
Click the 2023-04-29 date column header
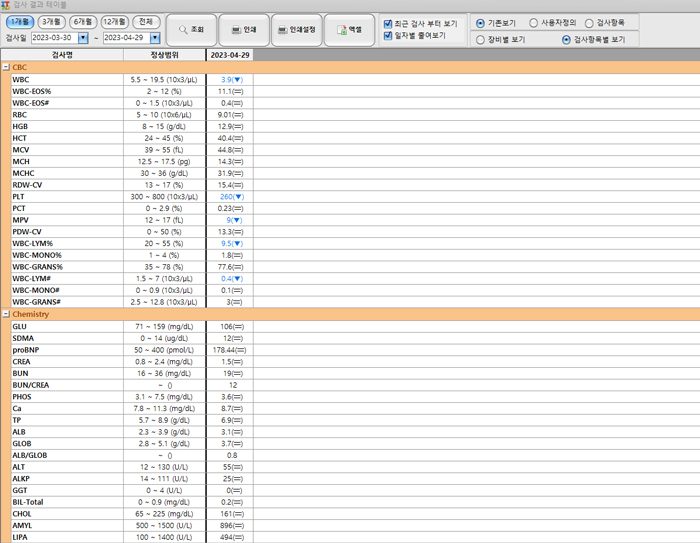230,55
